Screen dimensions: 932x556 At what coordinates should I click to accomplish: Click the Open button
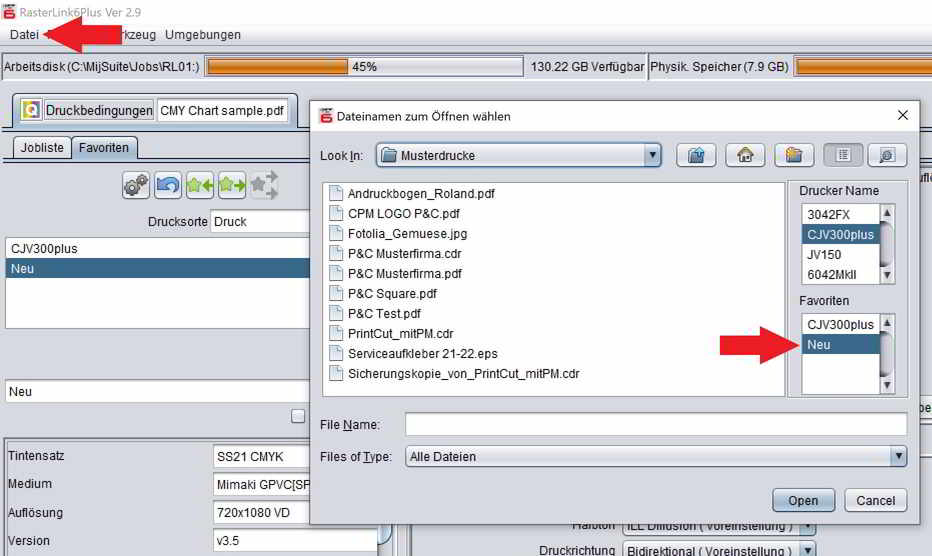[x=802, y=500]
